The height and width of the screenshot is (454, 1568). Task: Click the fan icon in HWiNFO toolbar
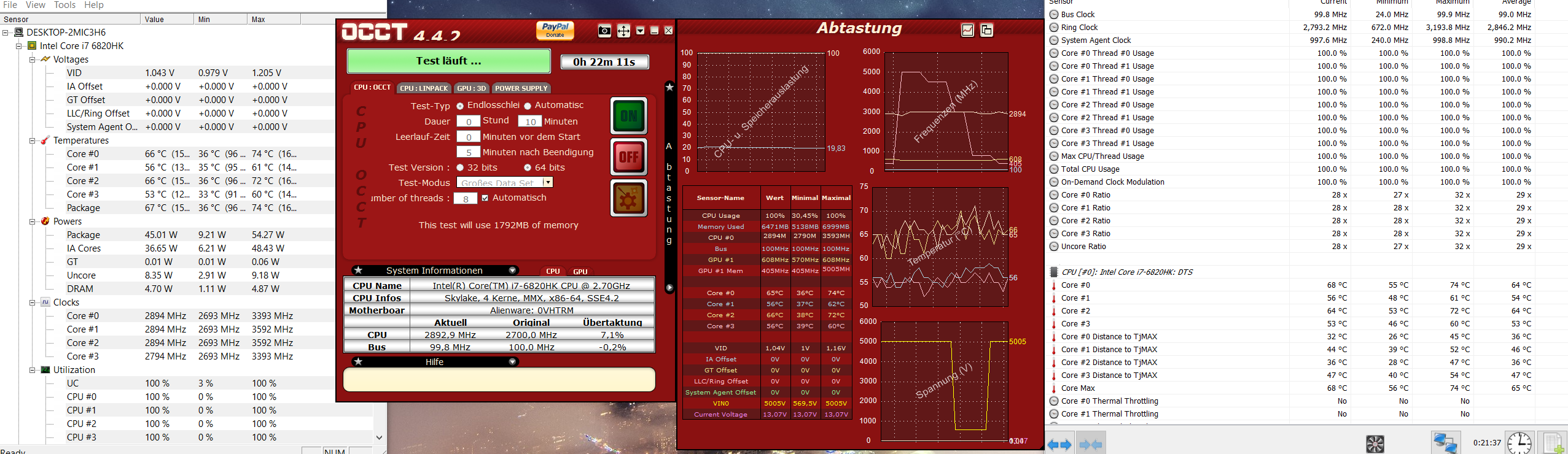pyautogui.click(x=1375, y=444)
